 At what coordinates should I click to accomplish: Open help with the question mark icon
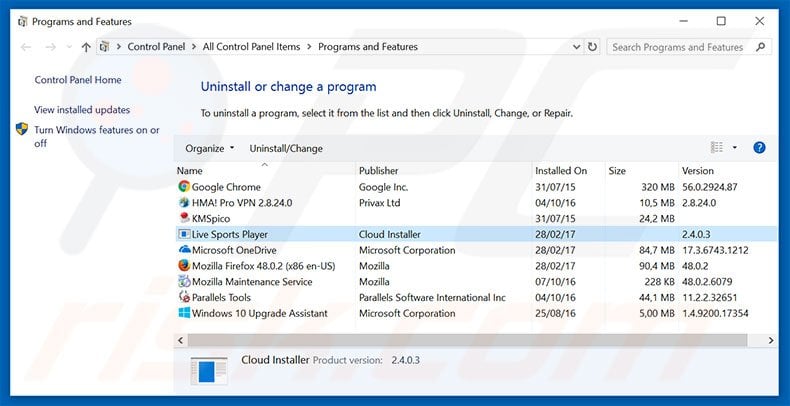tap(759, 148)
